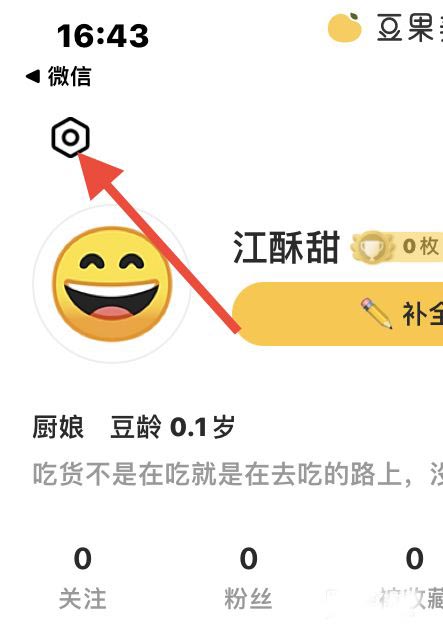
Task: Tap the 豆龄 0.1岁 age label
Action: point(173,427)
